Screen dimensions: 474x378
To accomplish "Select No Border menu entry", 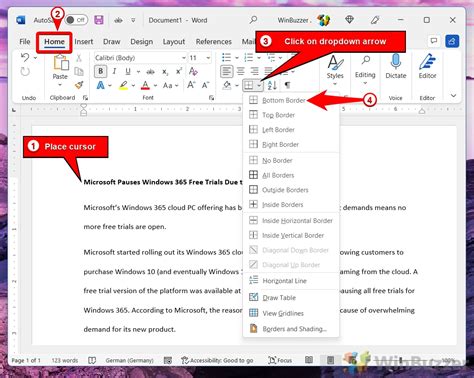I will [291, 160].
